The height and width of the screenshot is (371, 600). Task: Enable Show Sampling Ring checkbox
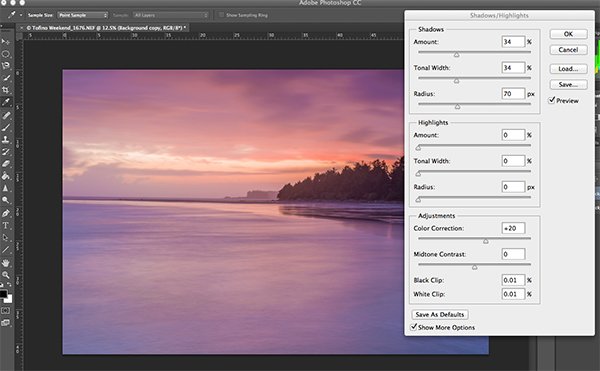[221, 15]
